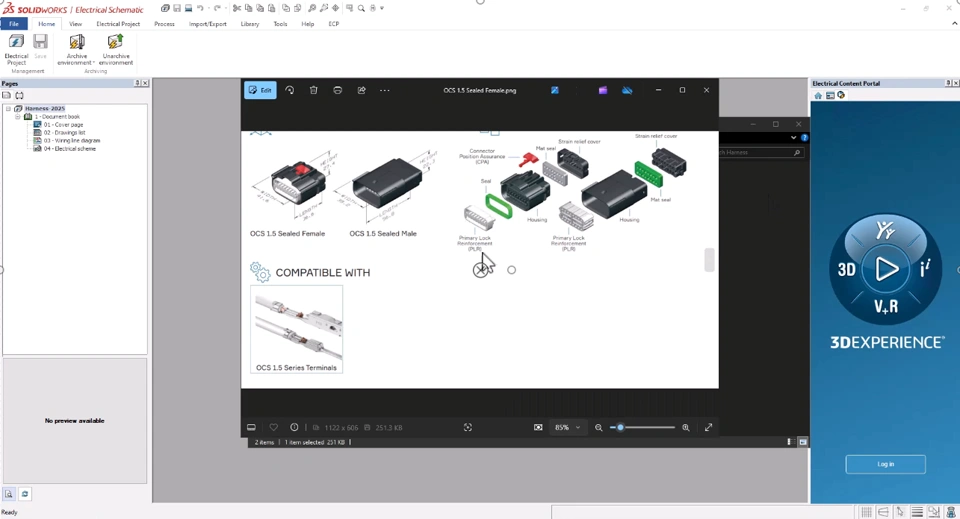Open the File menu

click(13, 24)
